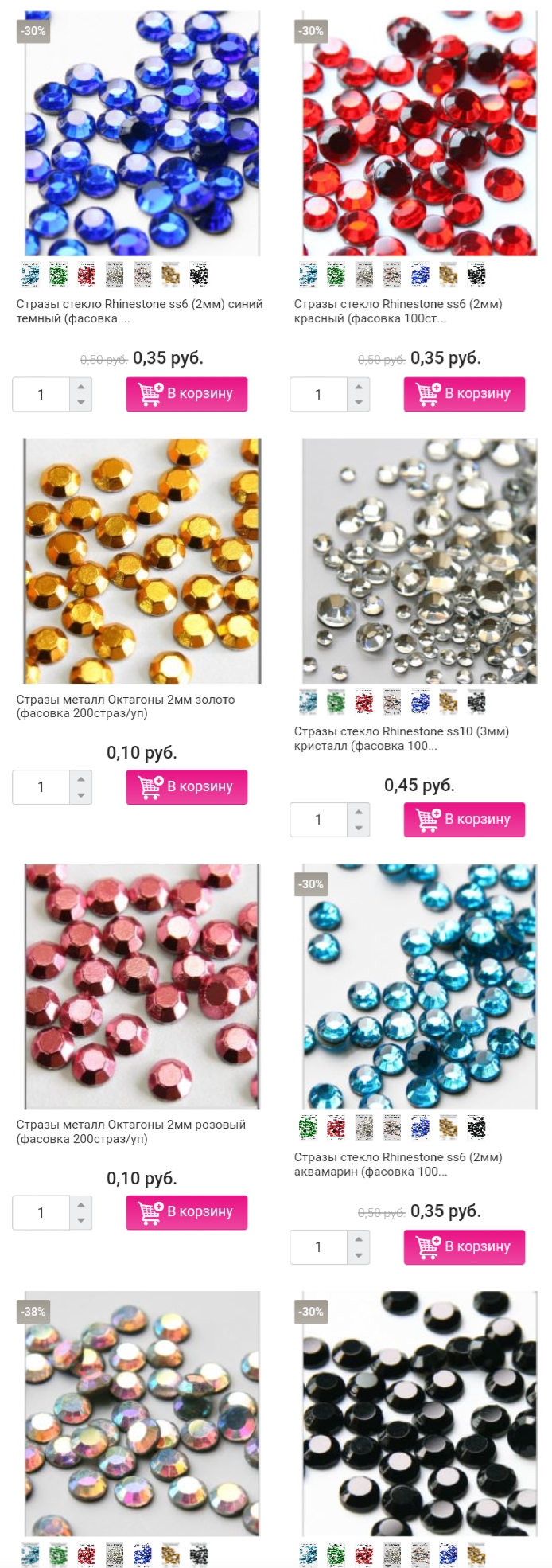Add aquamarine ss6 rhinestones to cart
The image size is (552, 1568).
point(465,1247)
